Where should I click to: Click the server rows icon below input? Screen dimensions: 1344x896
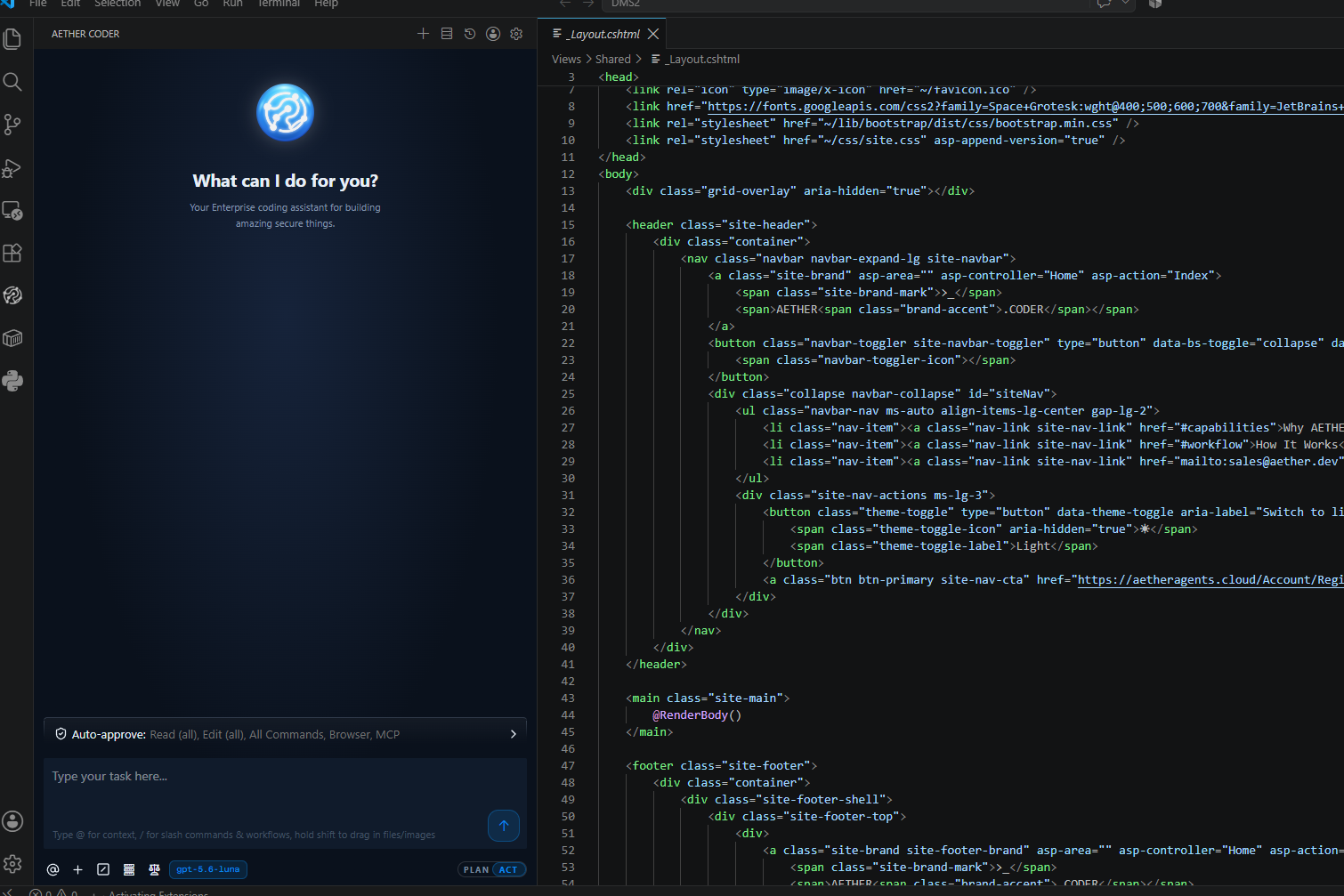(x=129, y=869)
